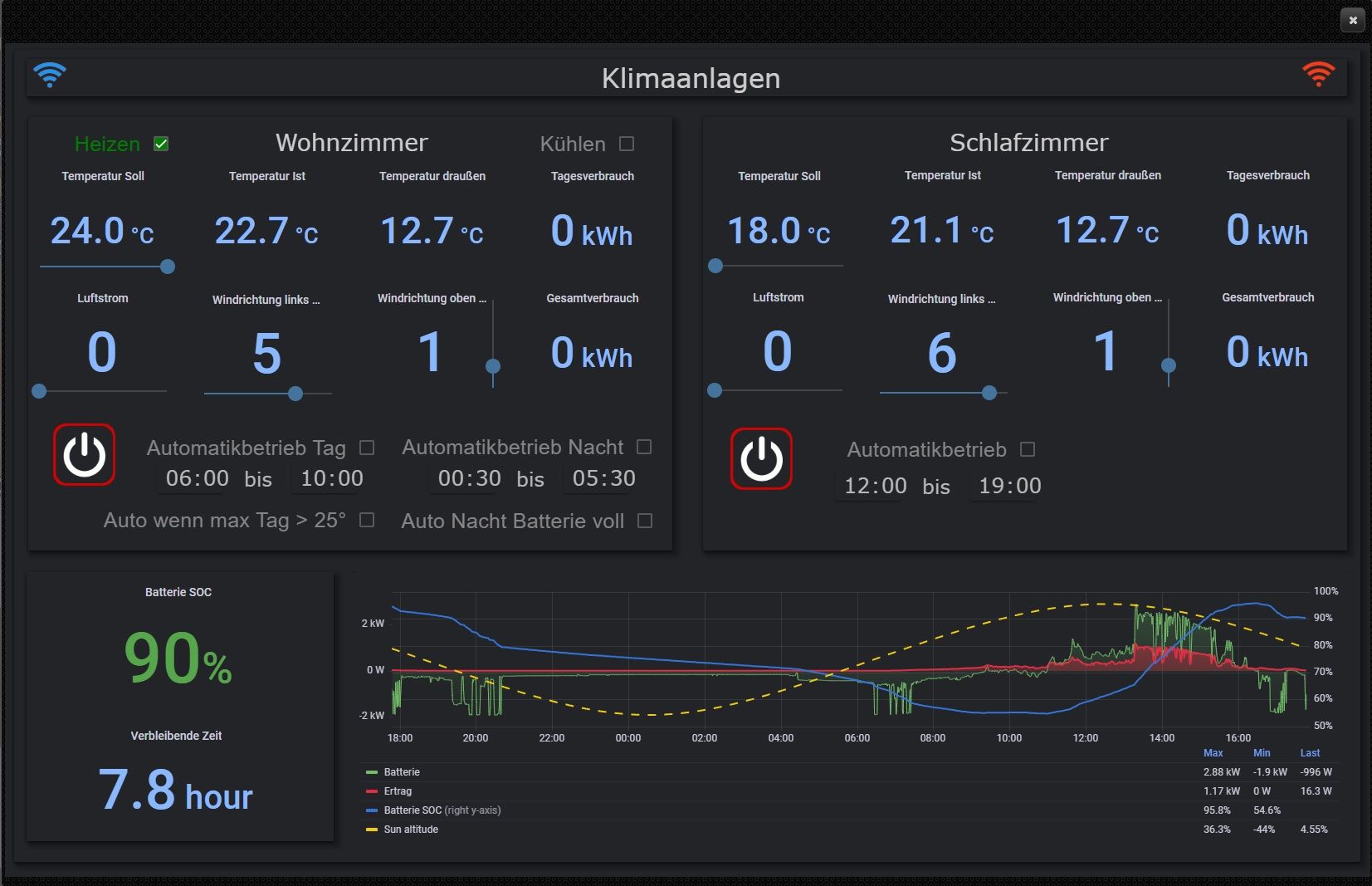The width and height of the screenshot is (1372, 886).
Task: Enable Automatikbetrieb Nacht checkbox
Action: coord(644,447)
